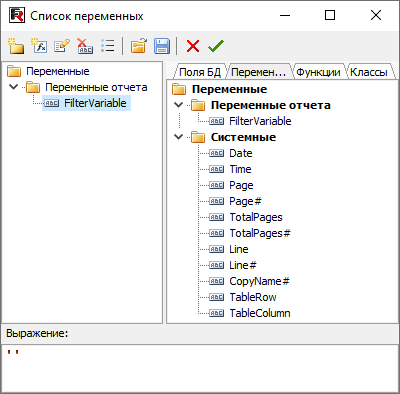The height and width of the screenshot is (394, 400).
Task: Switch to the Поля БД tab
Action: (x=200, y=72)
